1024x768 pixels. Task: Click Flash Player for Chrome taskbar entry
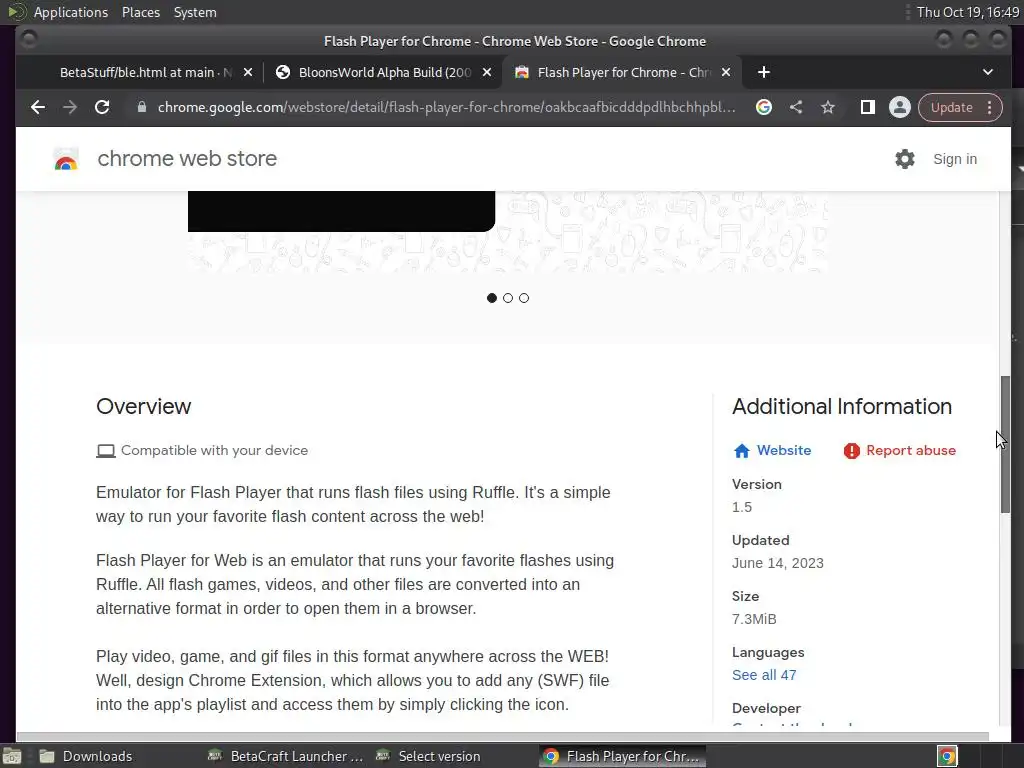(623, 756)
